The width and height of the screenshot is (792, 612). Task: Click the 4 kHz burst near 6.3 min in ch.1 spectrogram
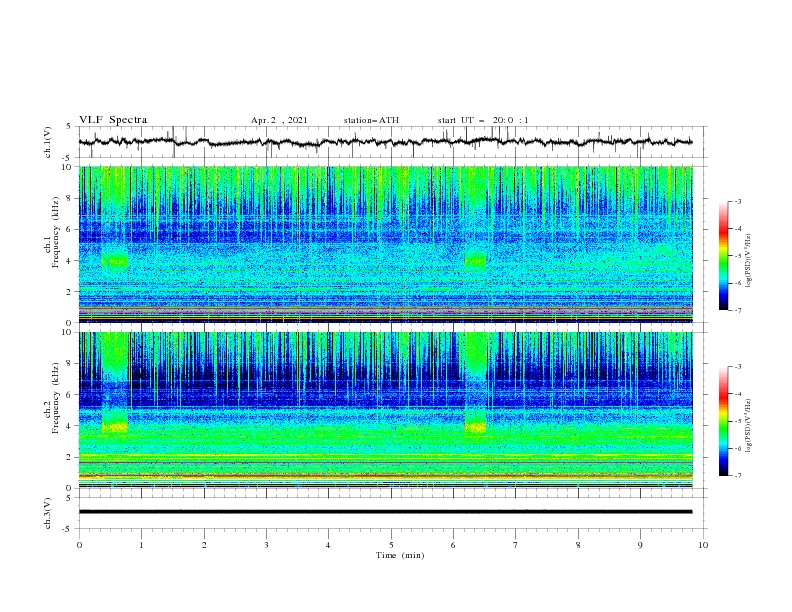(475, 259)
